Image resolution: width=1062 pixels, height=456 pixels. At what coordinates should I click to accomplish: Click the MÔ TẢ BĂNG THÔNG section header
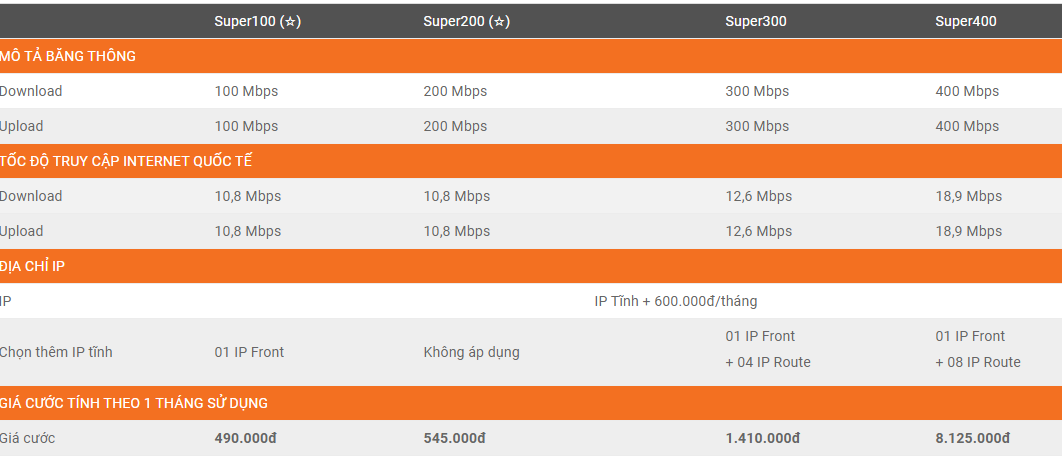pyautogui.click(x=68, y=56)
